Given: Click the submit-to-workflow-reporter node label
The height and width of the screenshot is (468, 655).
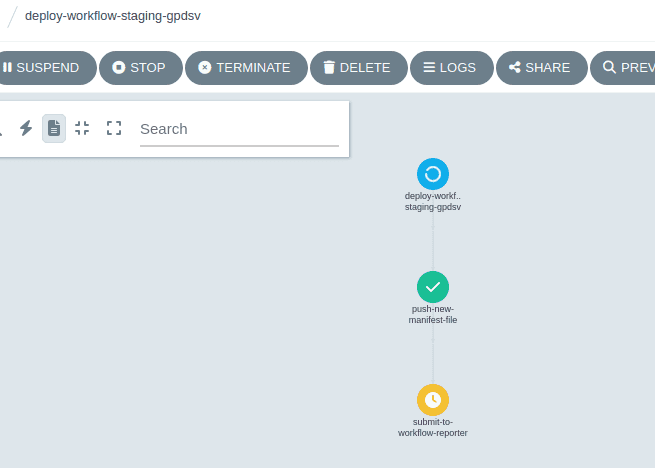Looking at the screenshot, I should 433,428.
